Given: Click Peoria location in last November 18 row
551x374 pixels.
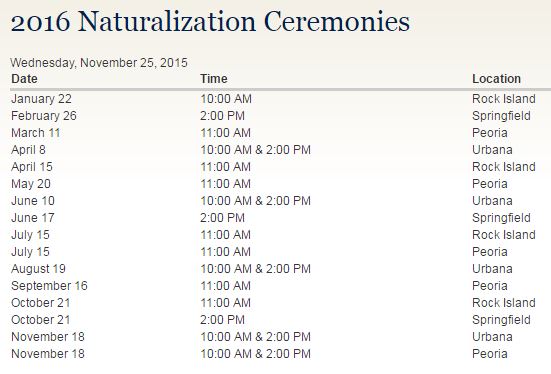Looking at the screenshot, I should coord(490,354).
